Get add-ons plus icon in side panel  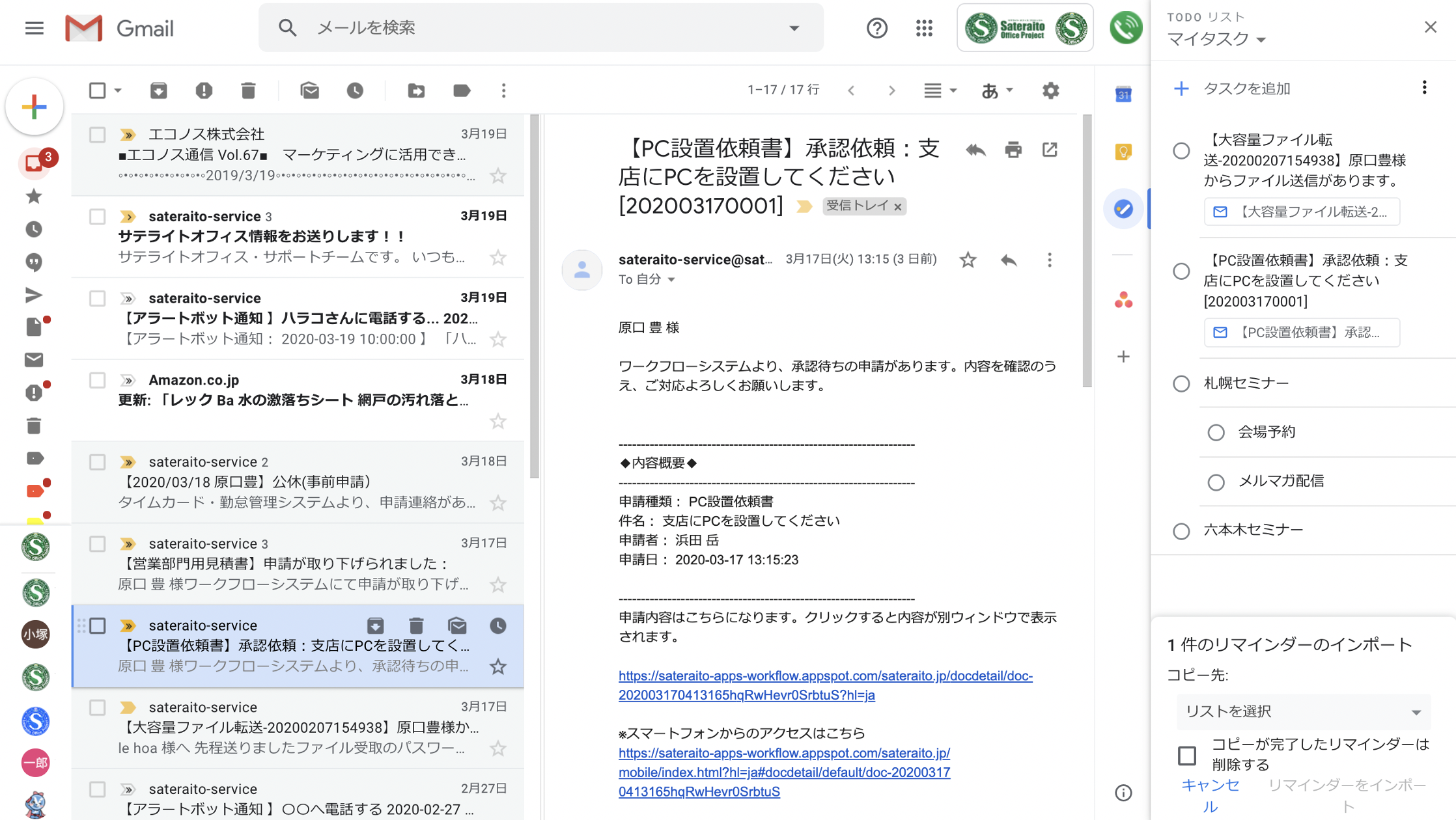tap(1123, 357)
